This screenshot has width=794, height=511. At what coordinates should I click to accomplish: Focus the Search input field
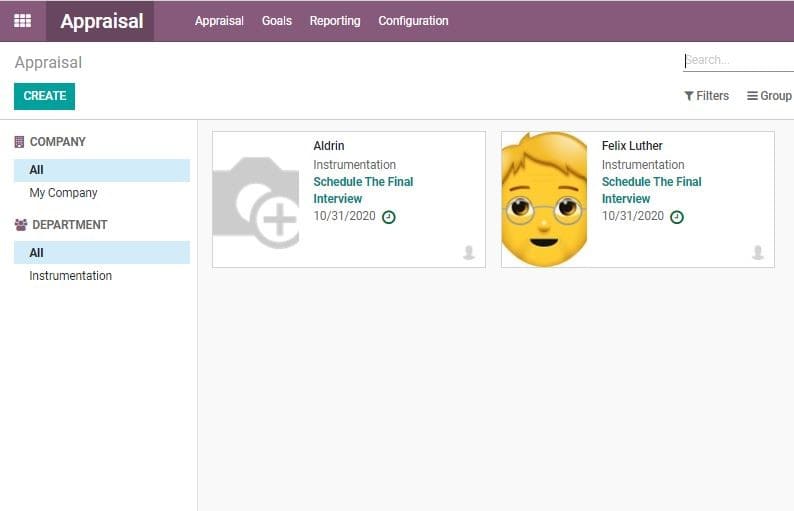[738, 60]
